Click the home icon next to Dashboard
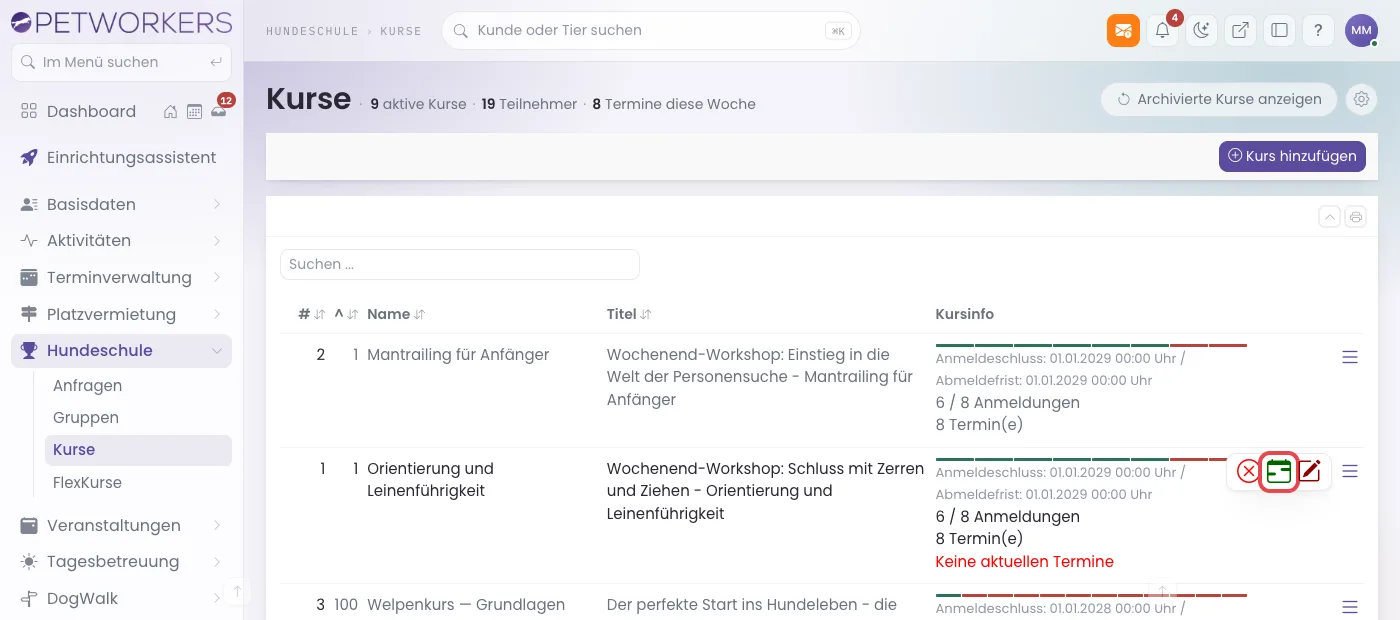 (x=171, y=111)
